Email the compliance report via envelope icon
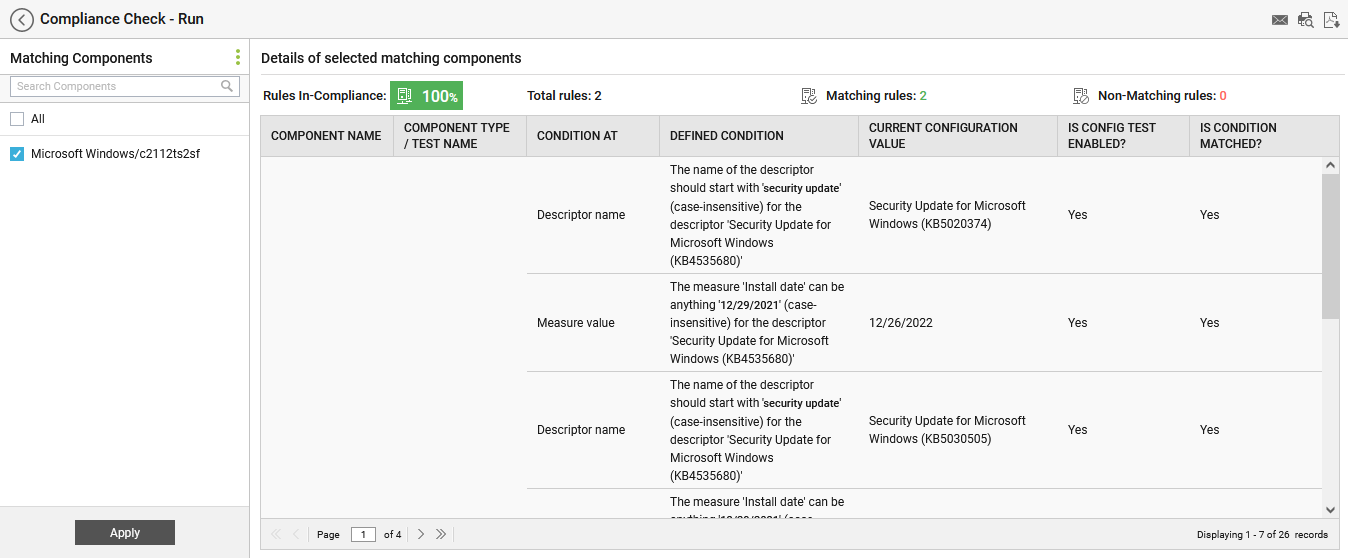This screenshot has height=558, width=1348. (1279, 20)
